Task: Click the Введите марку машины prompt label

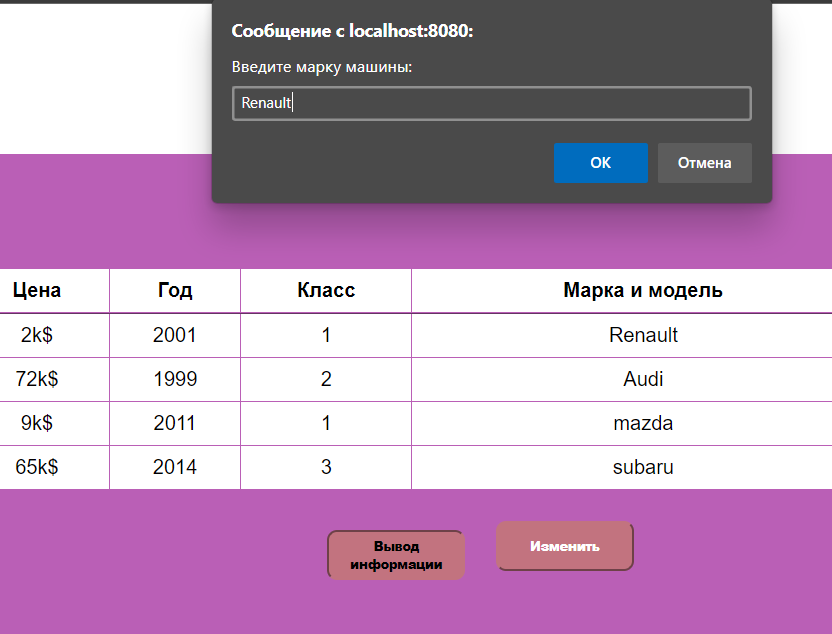Action: tap(322, 67)
